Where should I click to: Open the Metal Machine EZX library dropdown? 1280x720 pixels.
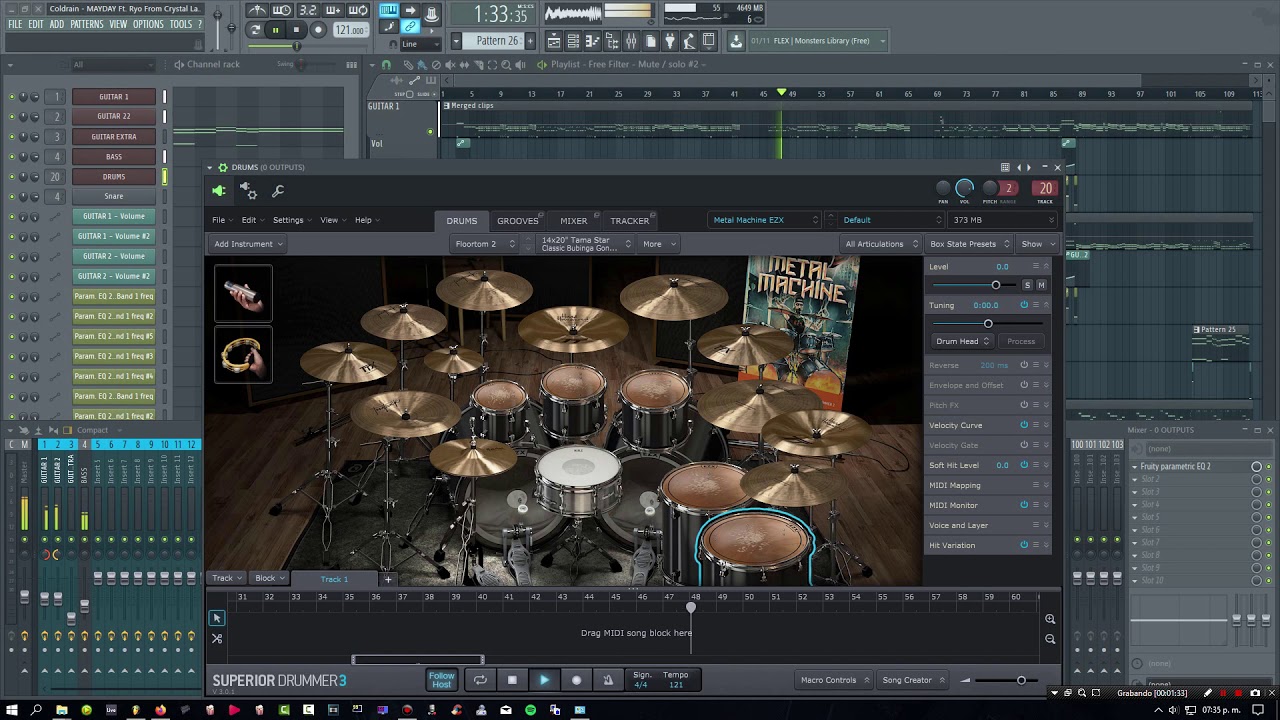tap(765, 220)
